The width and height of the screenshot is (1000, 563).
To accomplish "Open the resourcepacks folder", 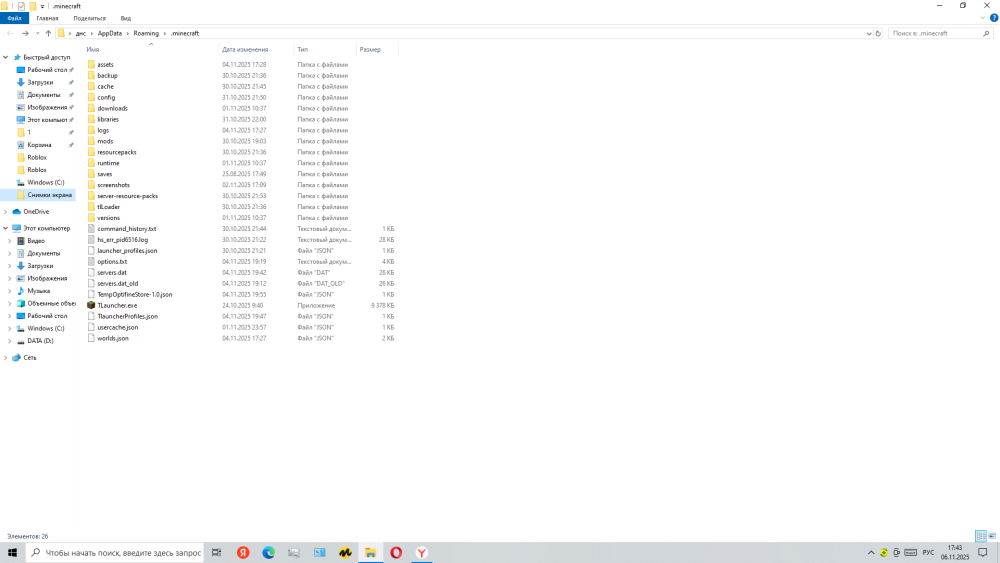I will 117,152.
